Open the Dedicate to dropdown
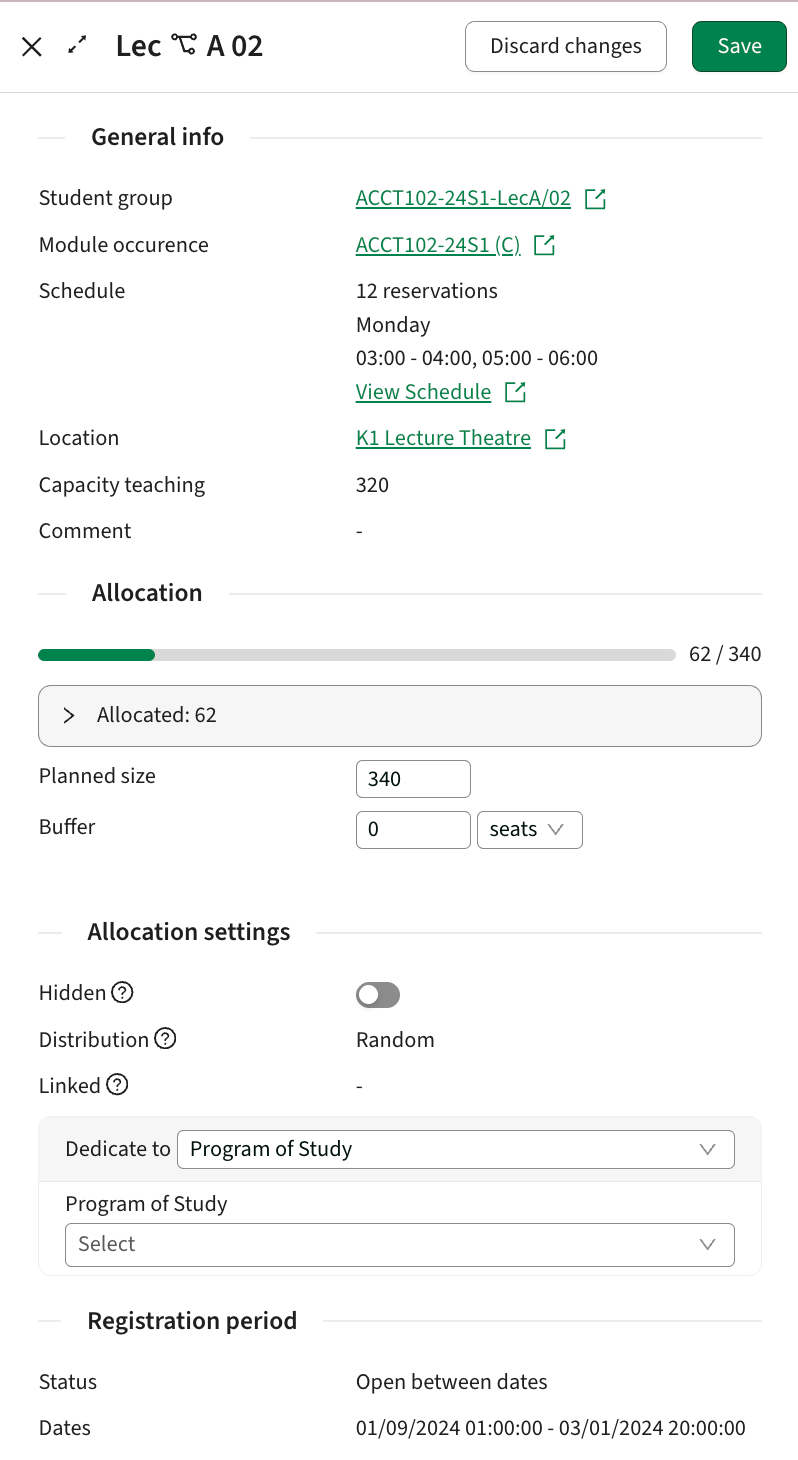 click(456, 1149)
